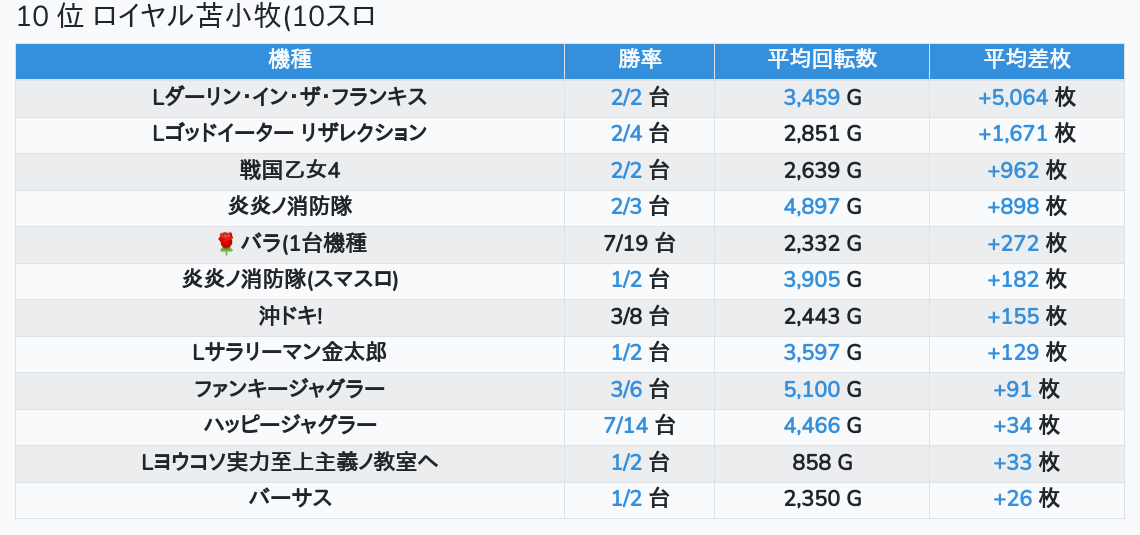Viewport: 1140px width, 535px height.
Task: Click the 平均回転数 column header
Action: 821,60
